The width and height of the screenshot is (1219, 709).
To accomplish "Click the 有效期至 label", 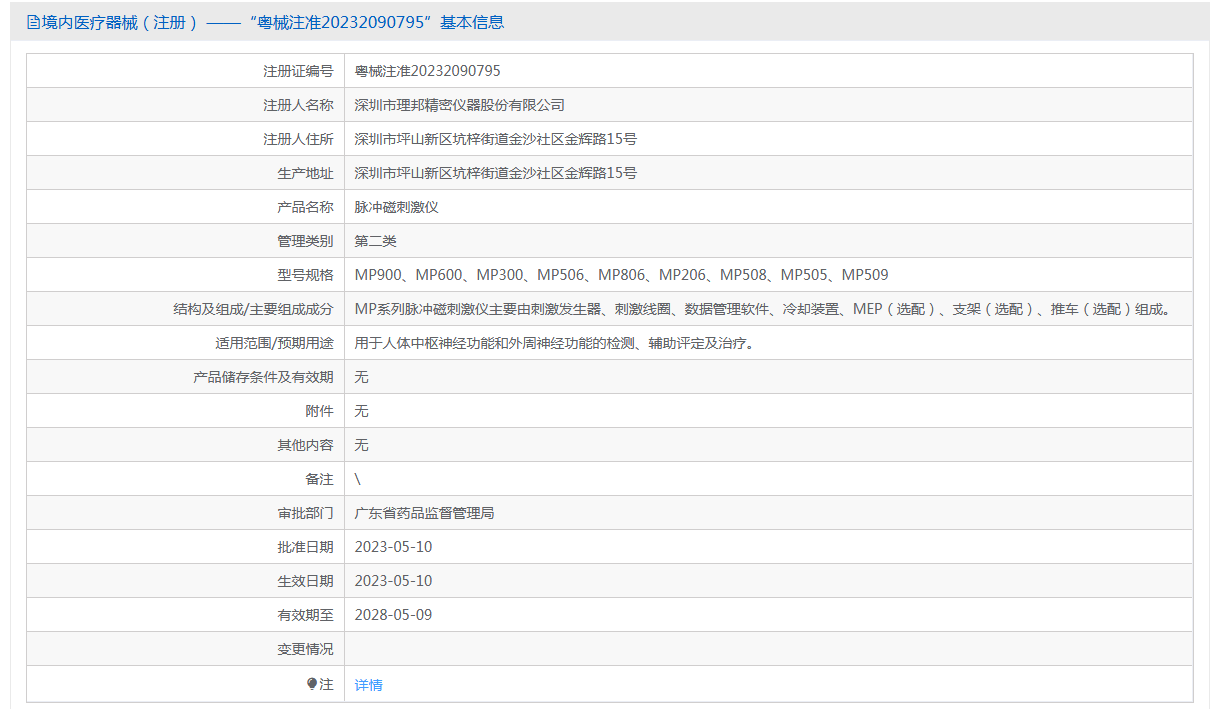I will click(305, 615).
